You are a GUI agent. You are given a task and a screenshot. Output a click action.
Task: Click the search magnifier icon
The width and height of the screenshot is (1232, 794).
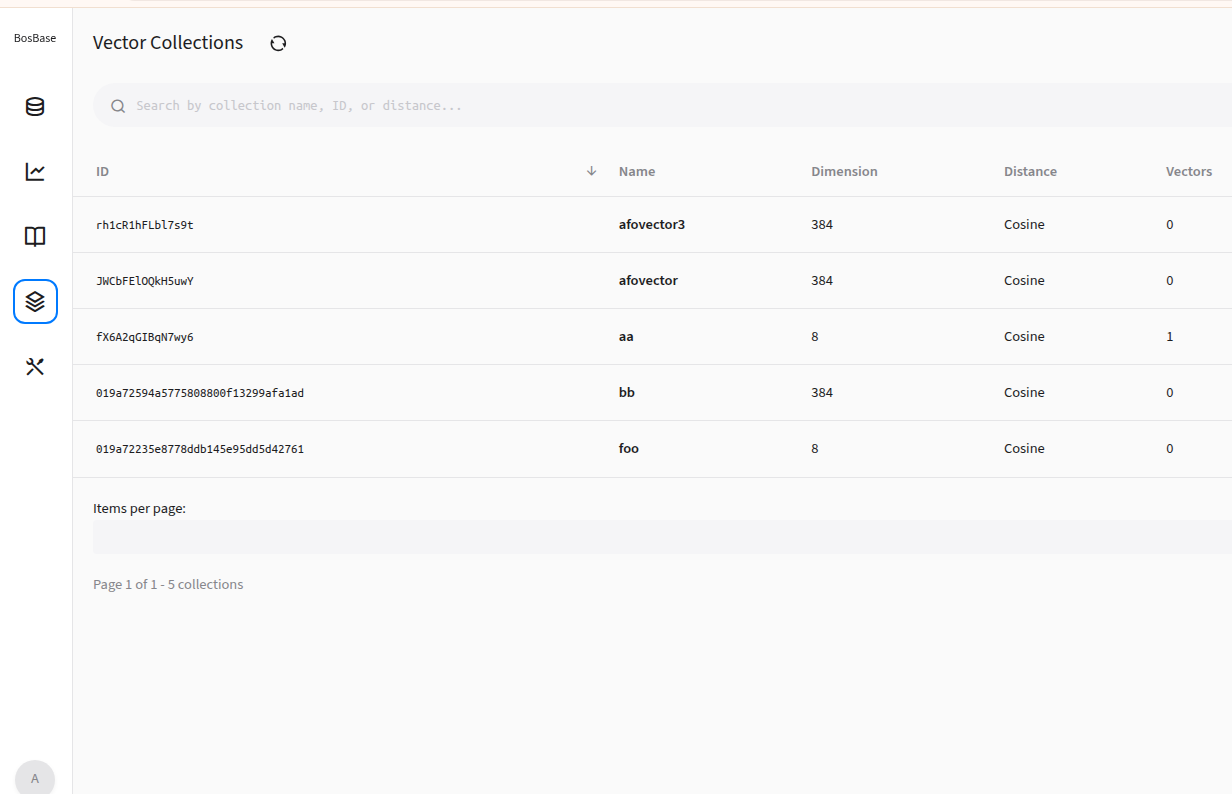pos(118,106)
